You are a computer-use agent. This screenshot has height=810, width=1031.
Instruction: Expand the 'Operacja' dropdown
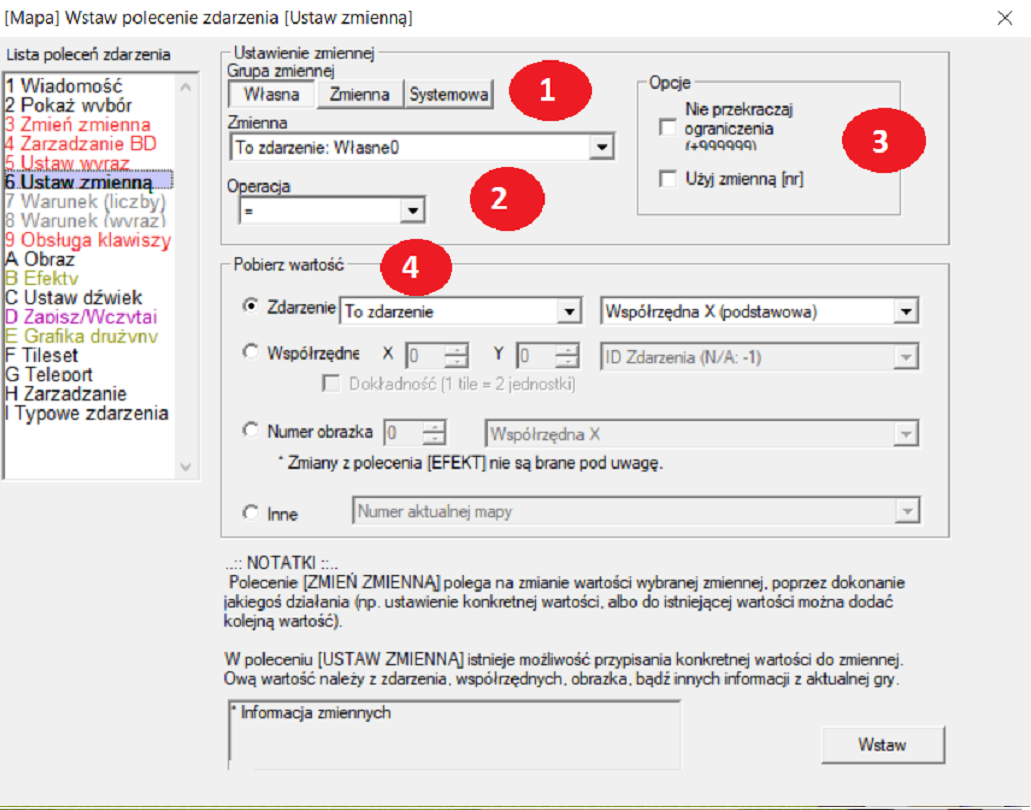coord(408,210)
